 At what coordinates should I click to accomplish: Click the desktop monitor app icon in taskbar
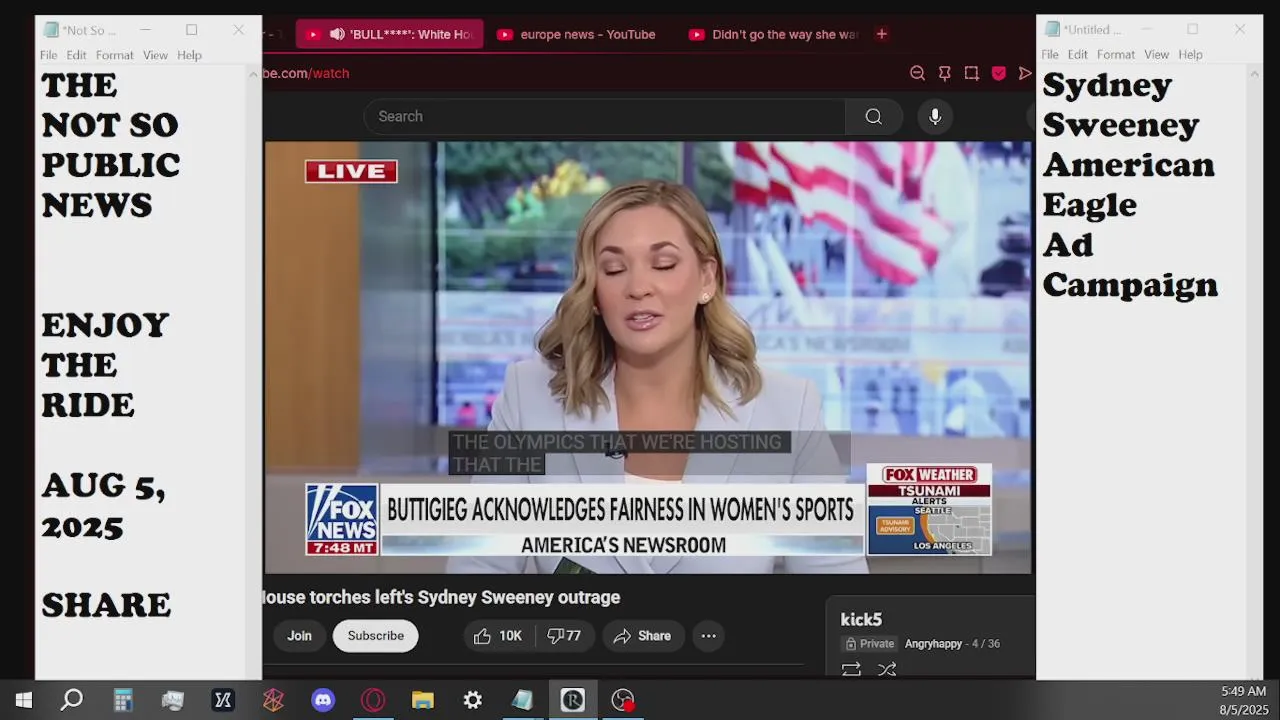point(173,700)
